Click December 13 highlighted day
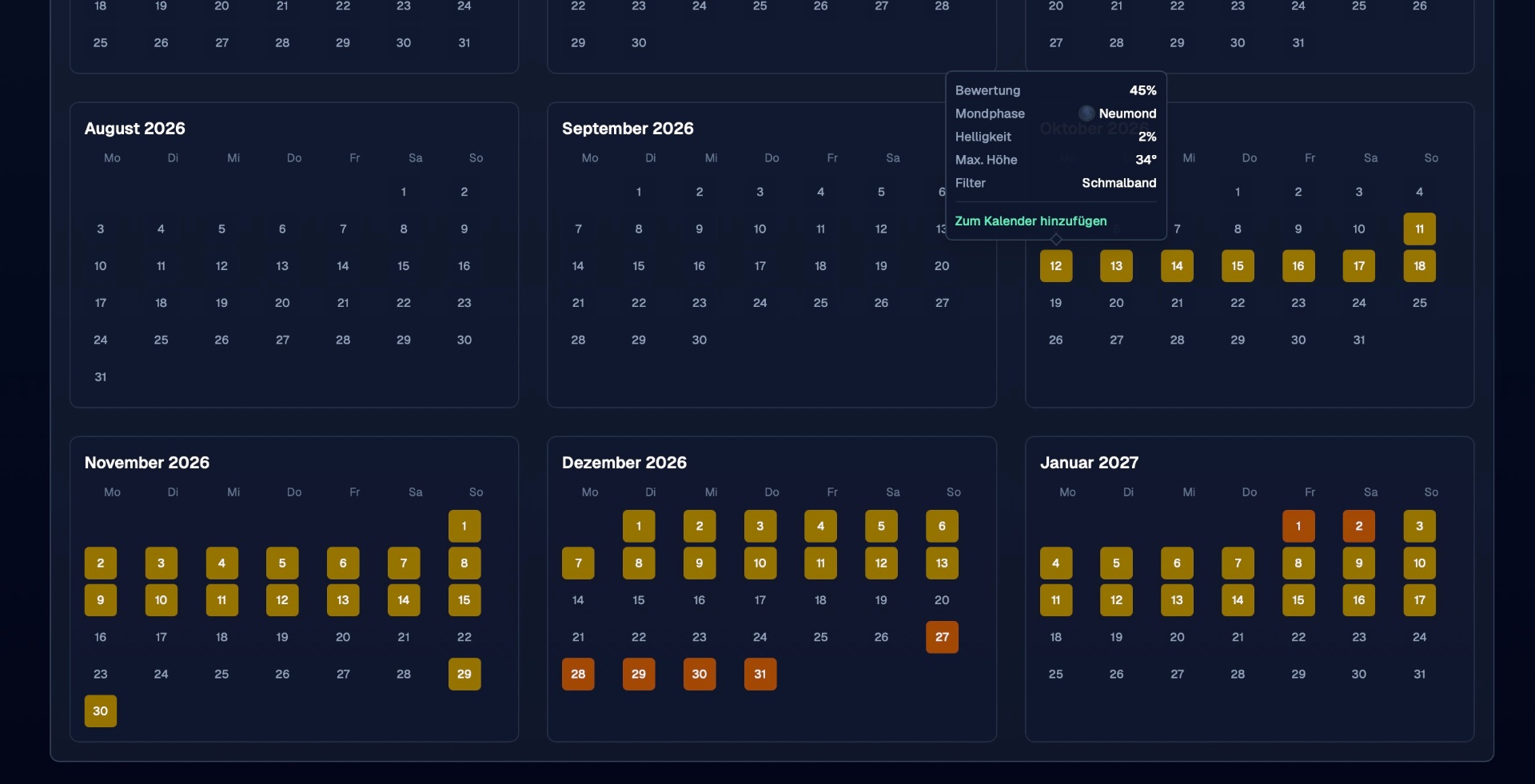The image size is (1535, 784). pos(942,563)
